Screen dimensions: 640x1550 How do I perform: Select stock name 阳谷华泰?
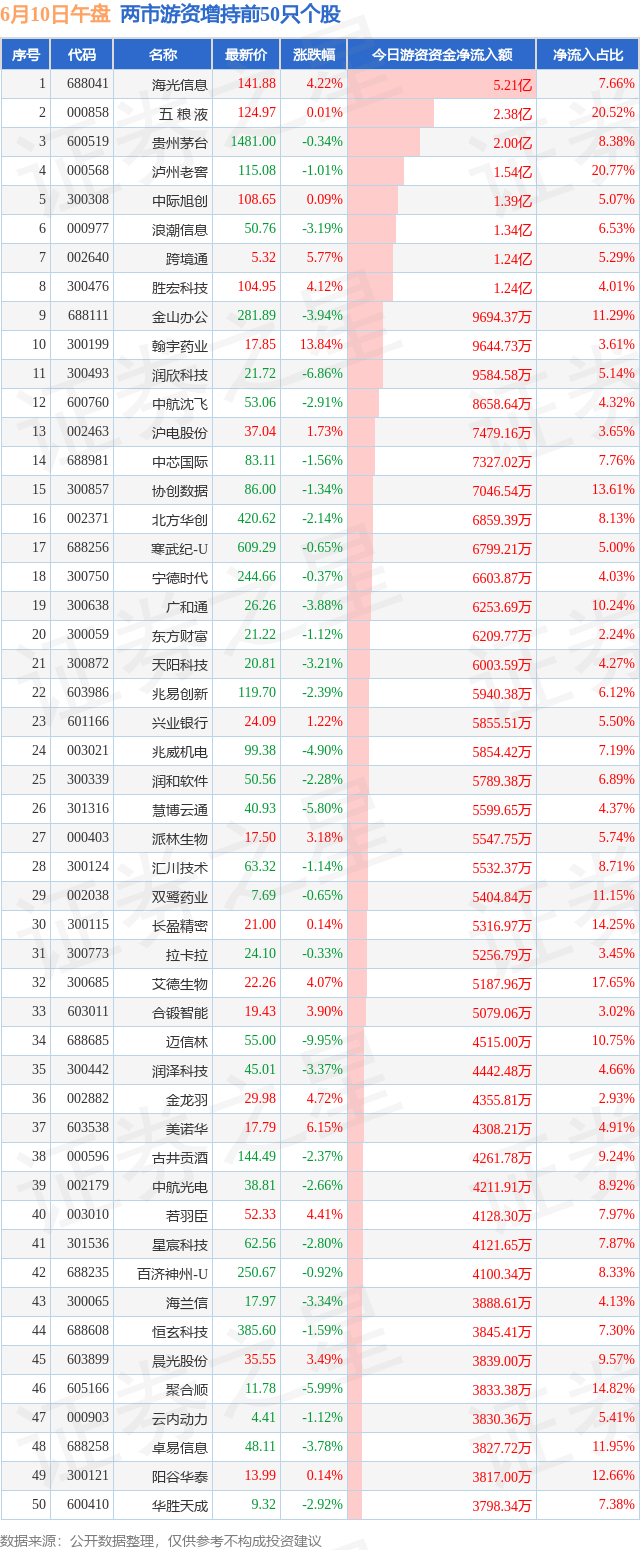coord(180,1476)
